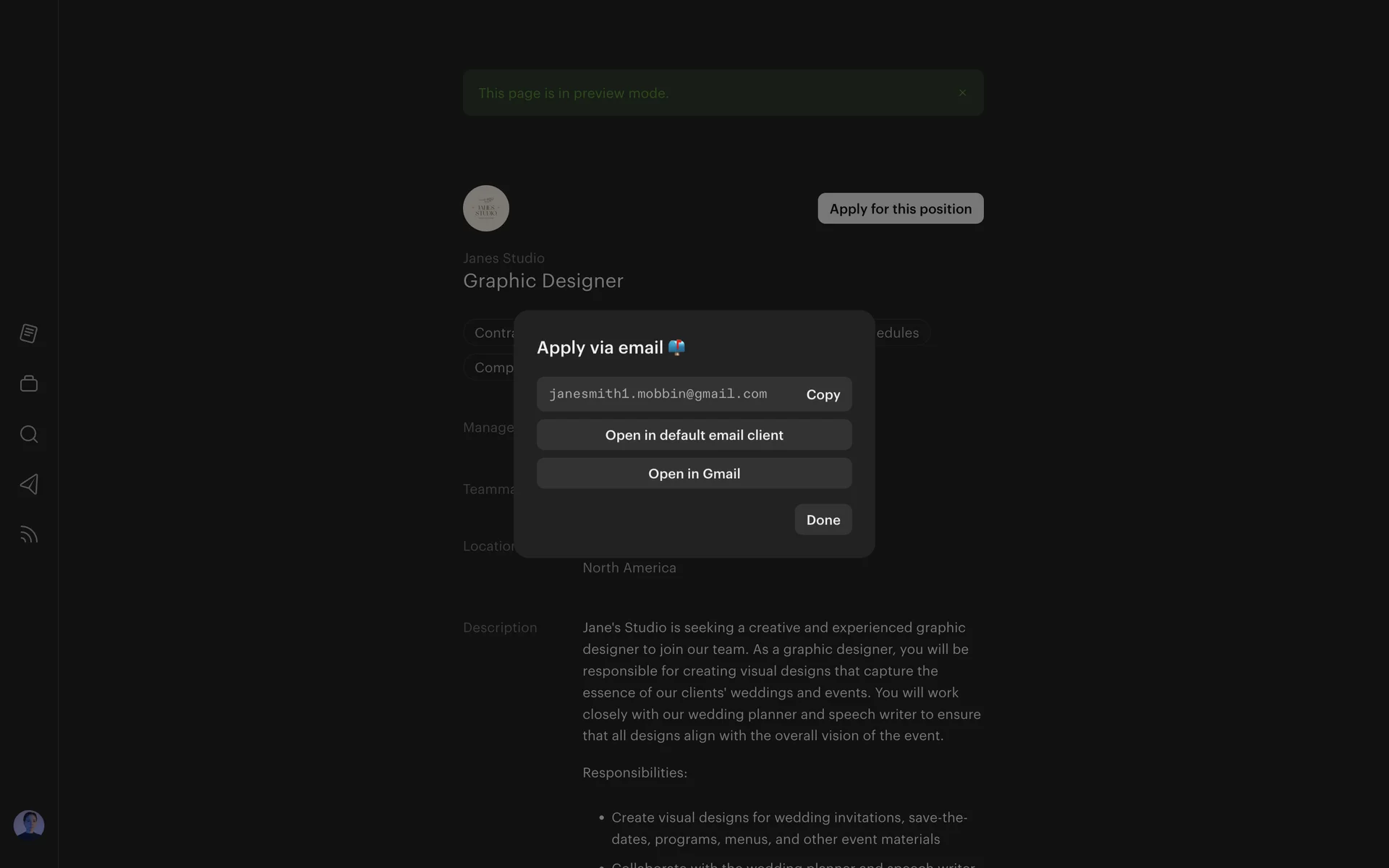
Task: Click Open in default email client
Action: coord(694,435)
